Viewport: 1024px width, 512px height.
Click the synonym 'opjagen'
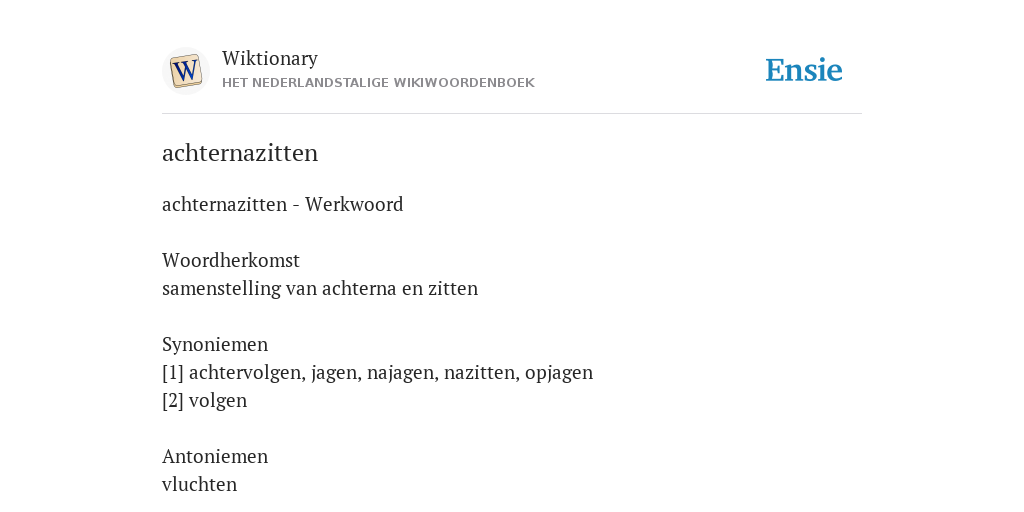tap(559, 373)
